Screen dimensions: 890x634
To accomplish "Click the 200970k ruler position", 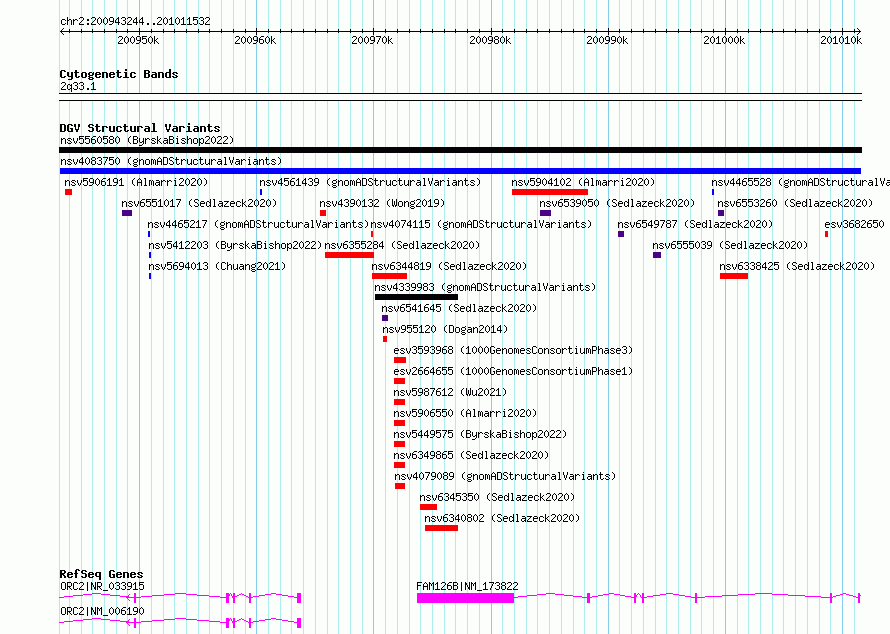I will click(372, 40).
